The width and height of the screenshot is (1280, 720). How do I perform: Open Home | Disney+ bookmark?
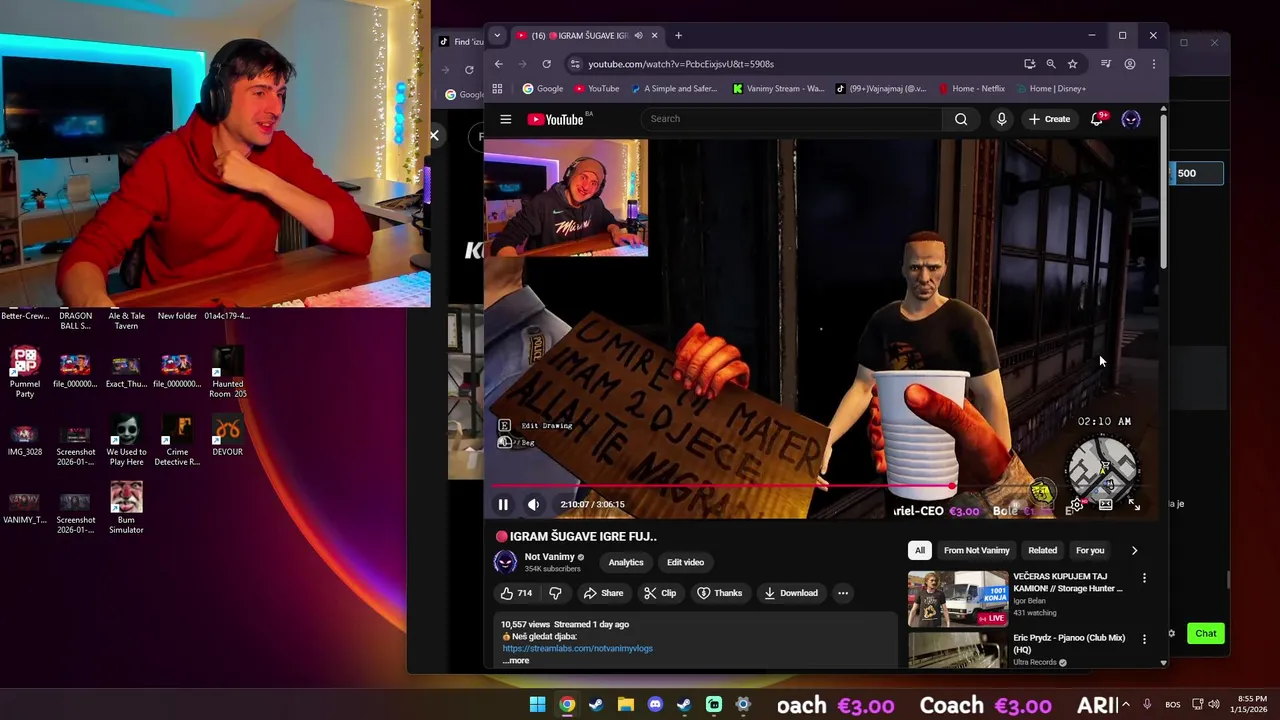coord(1050,89)
